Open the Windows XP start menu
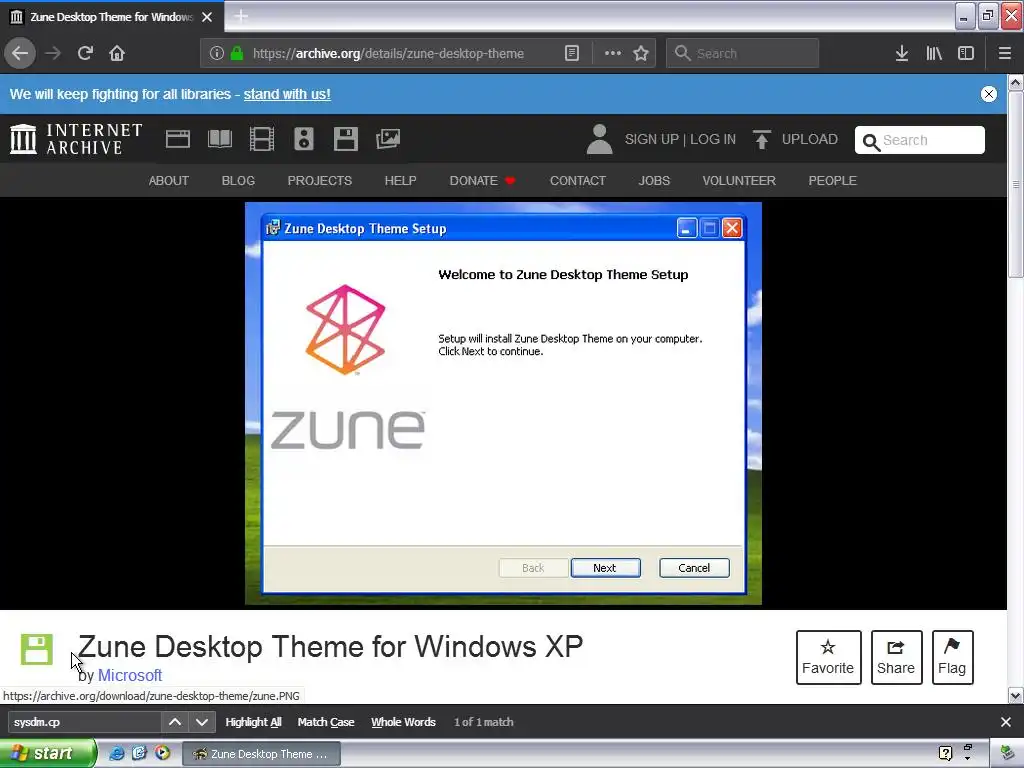This screenshot has width=1024, height=768. pyautogui.click(x=48, y=754)
